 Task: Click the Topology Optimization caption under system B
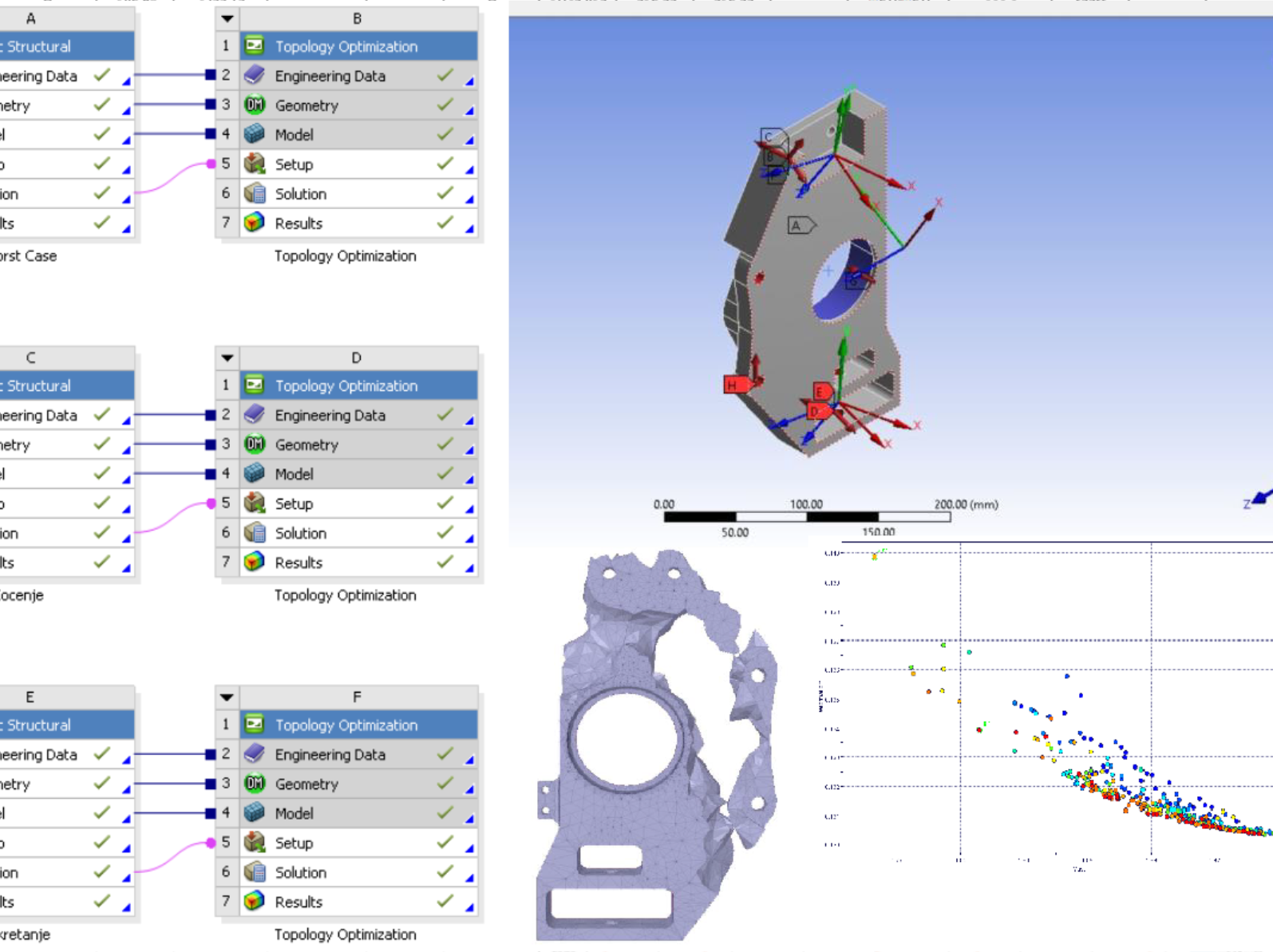point(345,256)
